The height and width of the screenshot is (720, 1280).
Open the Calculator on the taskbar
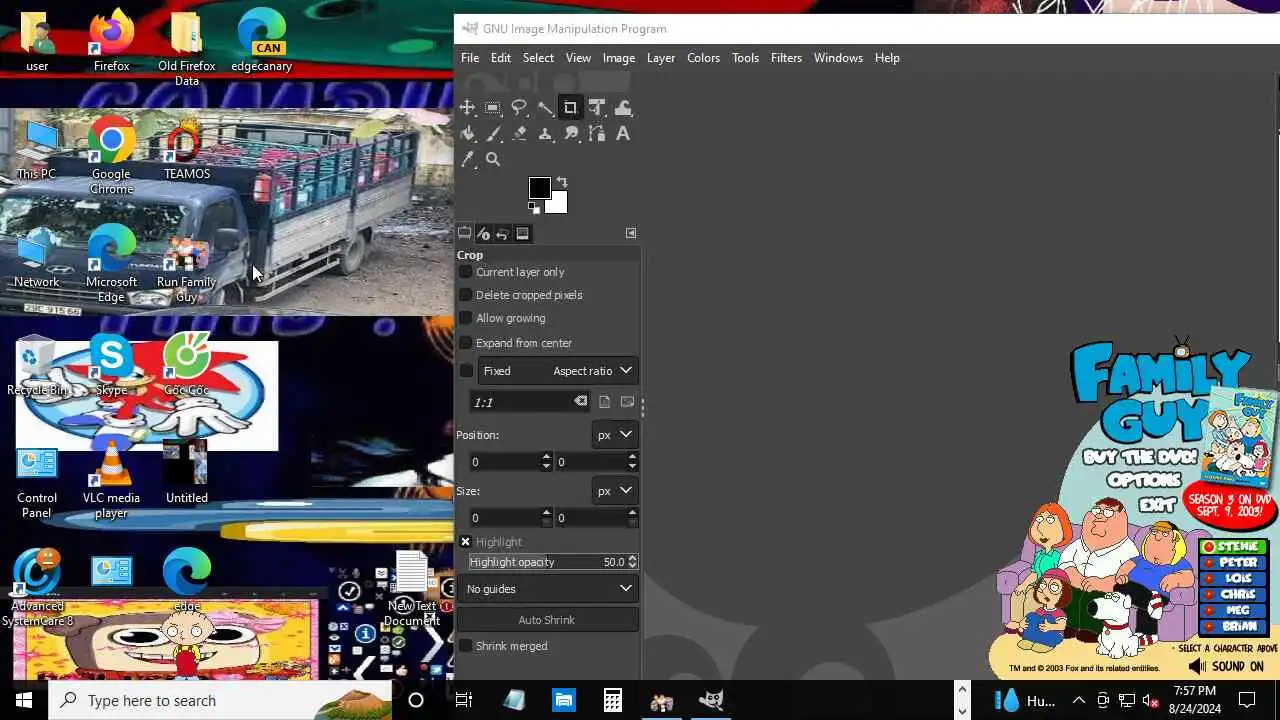point(613,700)
